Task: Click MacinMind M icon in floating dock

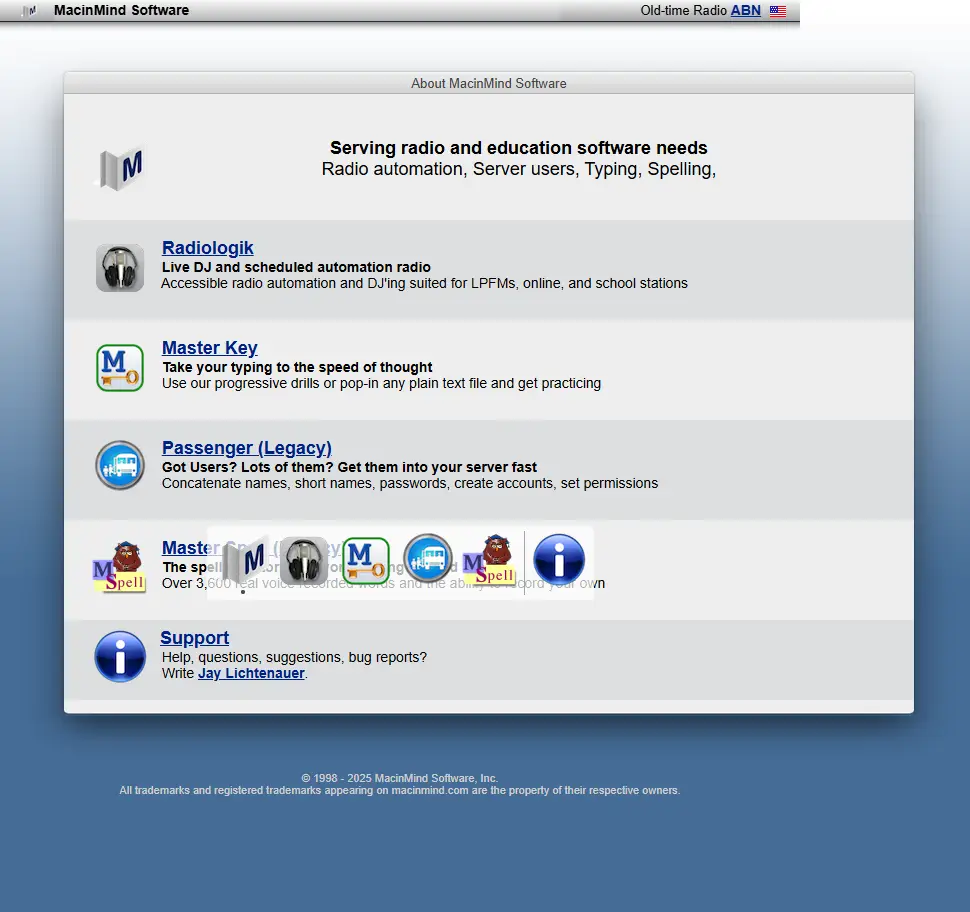Action: tap(246, 560)
